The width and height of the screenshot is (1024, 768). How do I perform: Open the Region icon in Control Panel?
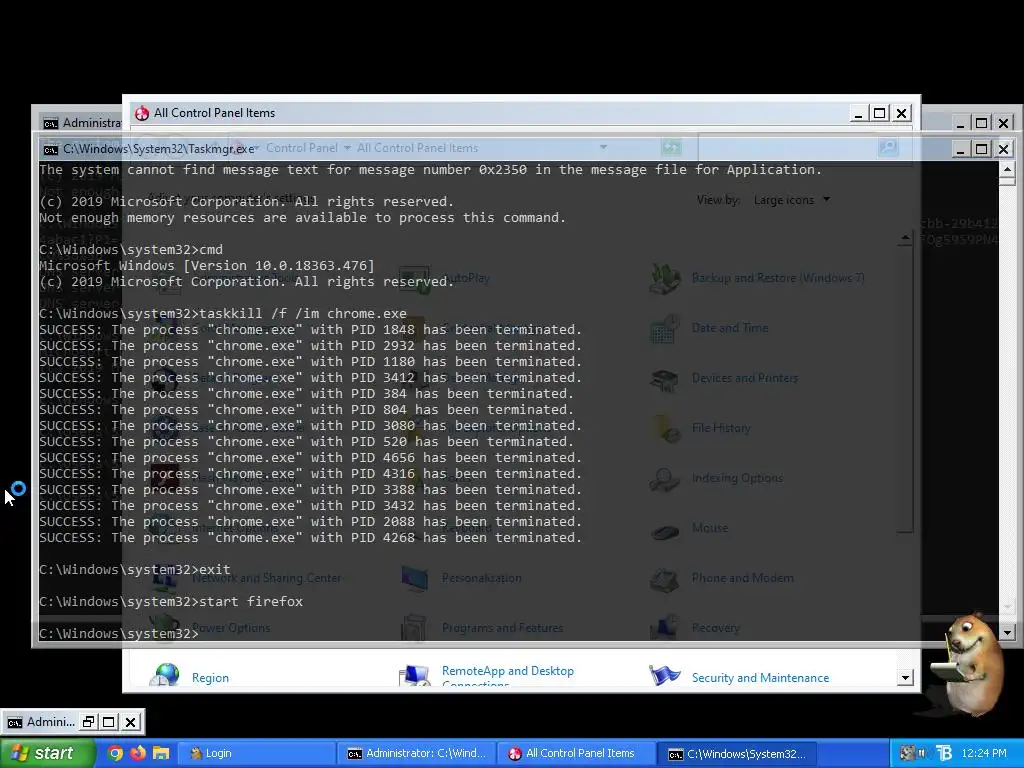pyautogui.click(x=167, y=675)
